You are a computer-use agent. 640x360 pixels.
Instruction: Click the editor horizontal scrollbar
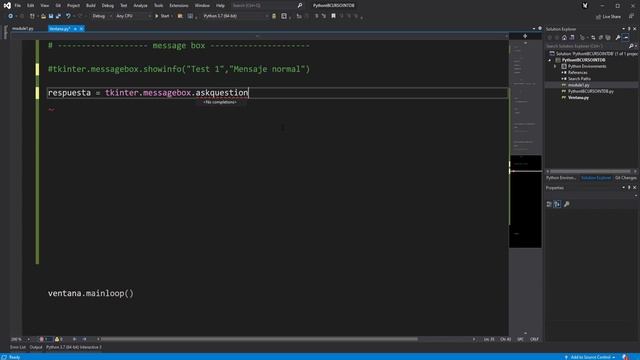[259, 339]
